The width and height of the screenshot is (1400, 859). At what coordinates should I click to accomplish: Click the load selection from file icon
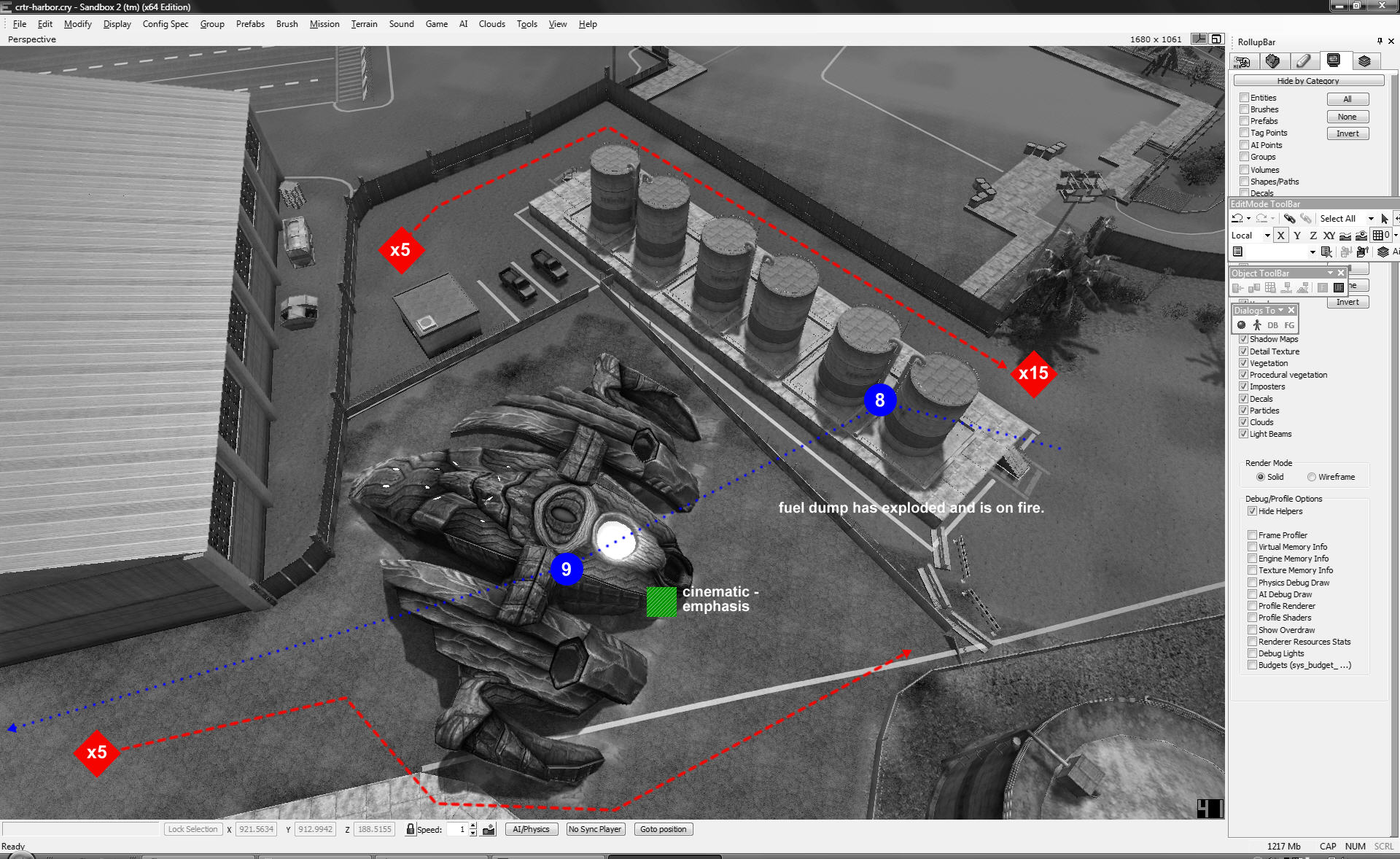[x=1362, y=252]
